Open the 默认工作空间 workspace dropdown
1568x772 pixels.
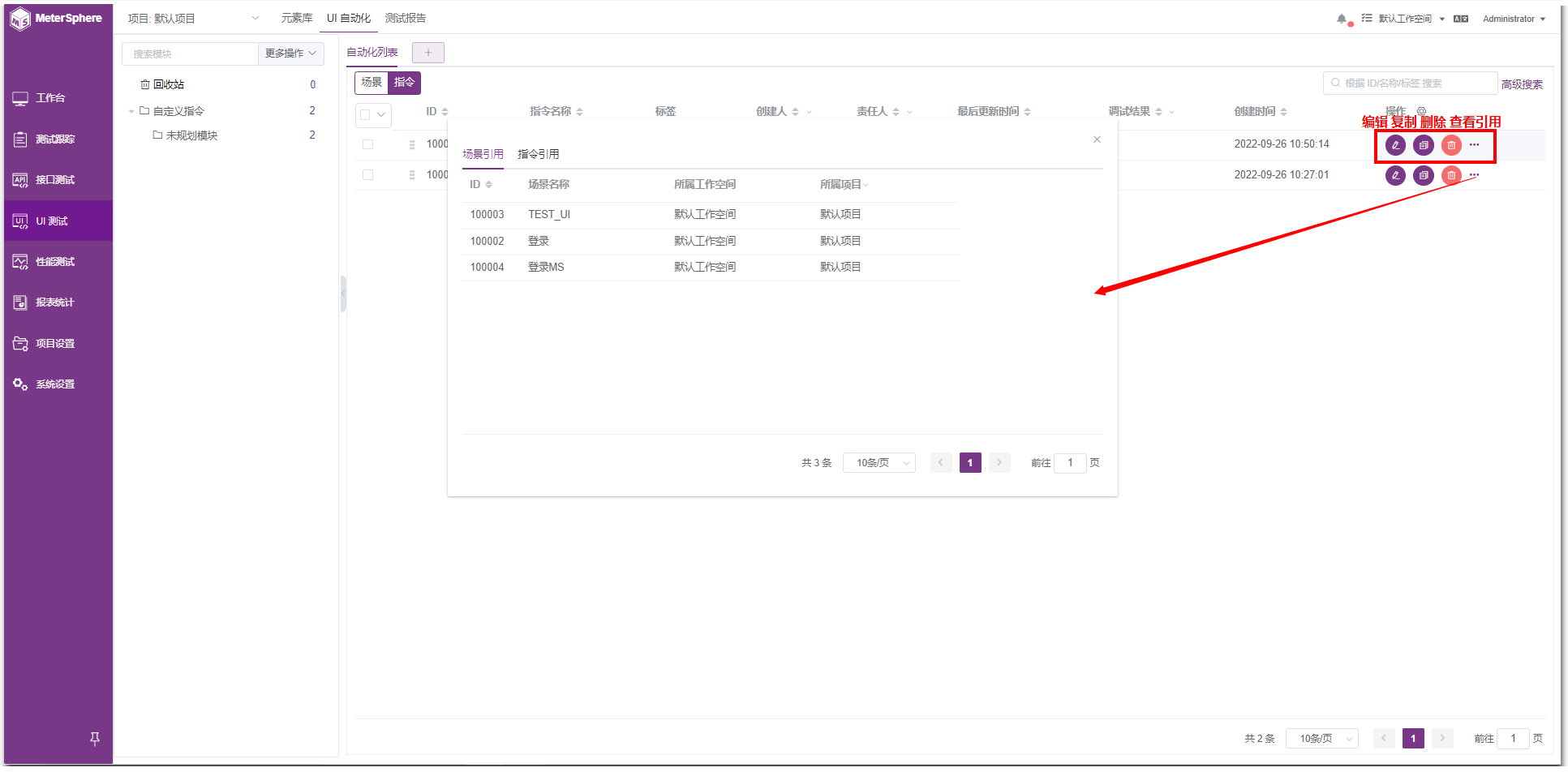1411,19
